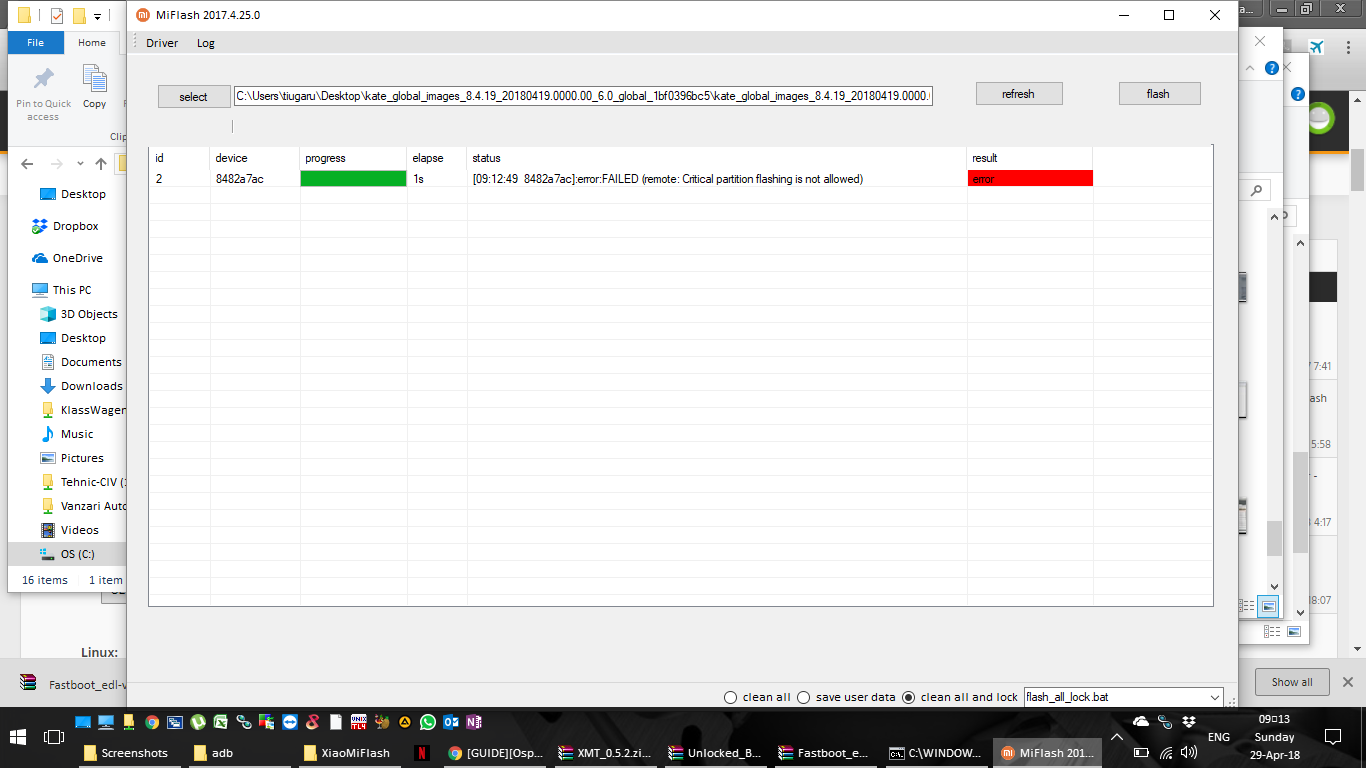Click the green progress bar for device

coord(354,179)
